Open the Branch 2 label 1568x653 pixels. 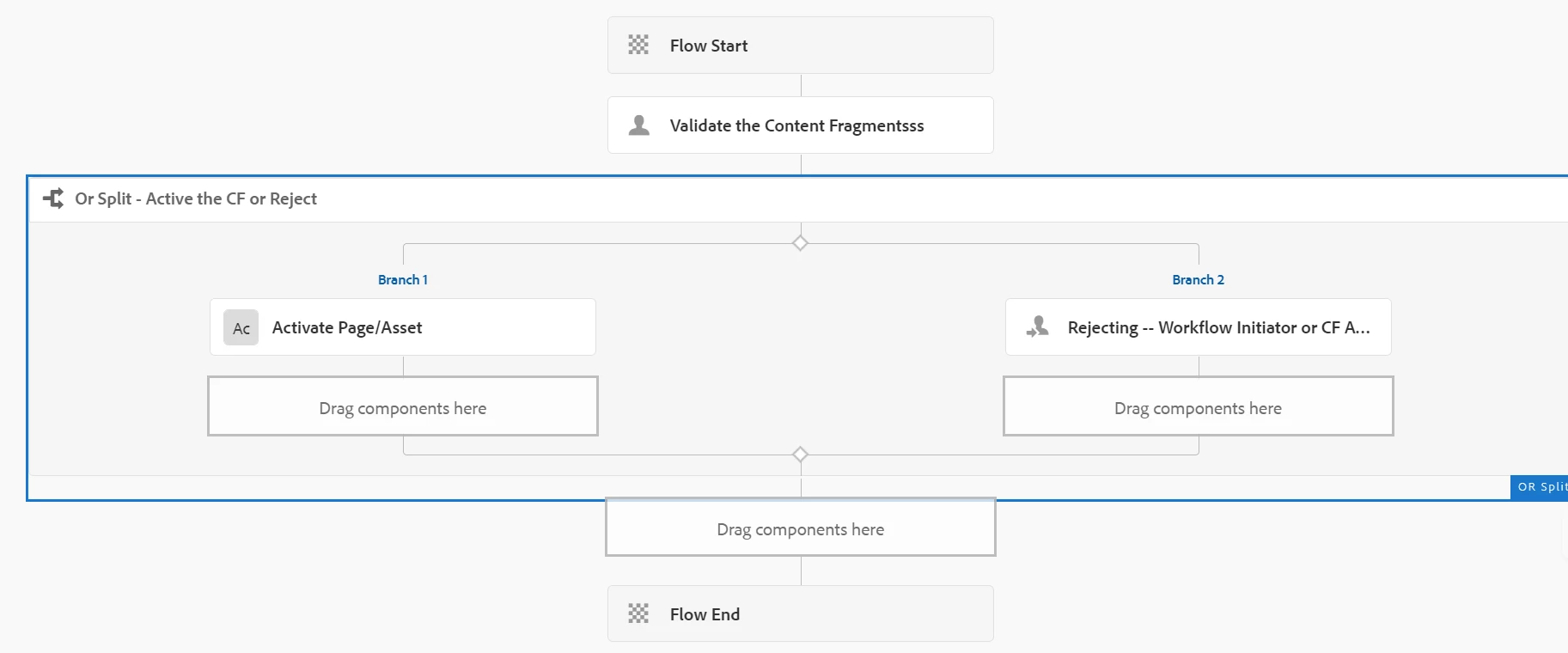[x=1198, y=279]
